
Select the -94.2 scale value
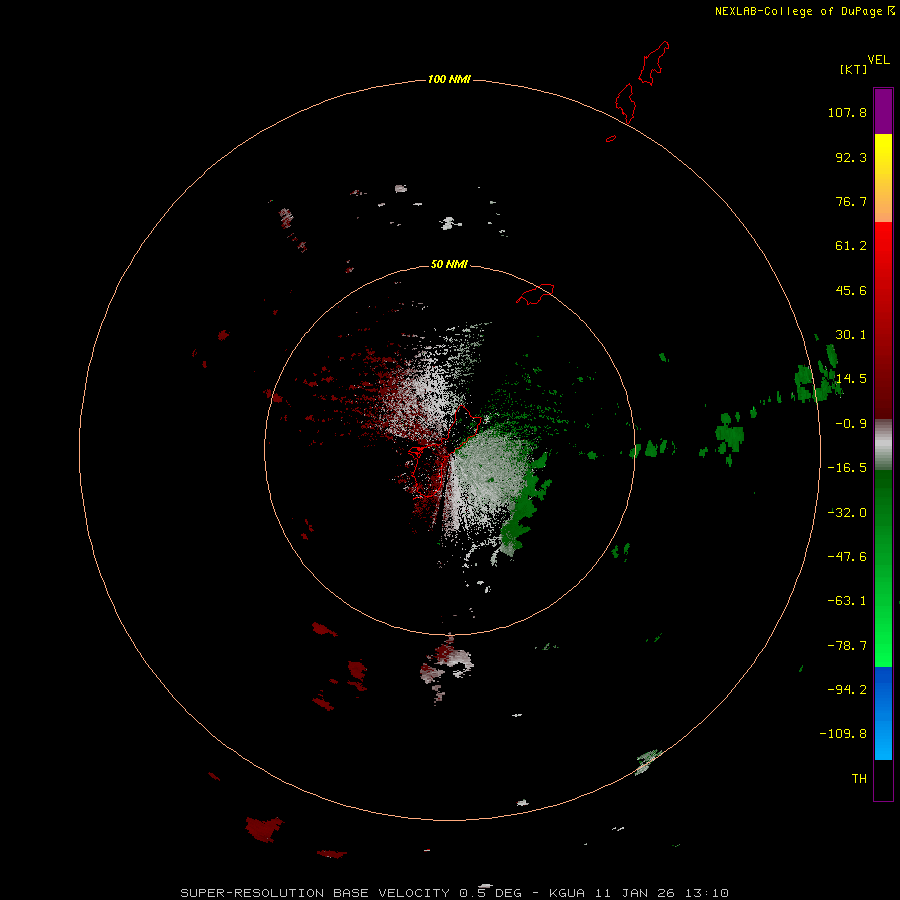click(x=847, y=690)
